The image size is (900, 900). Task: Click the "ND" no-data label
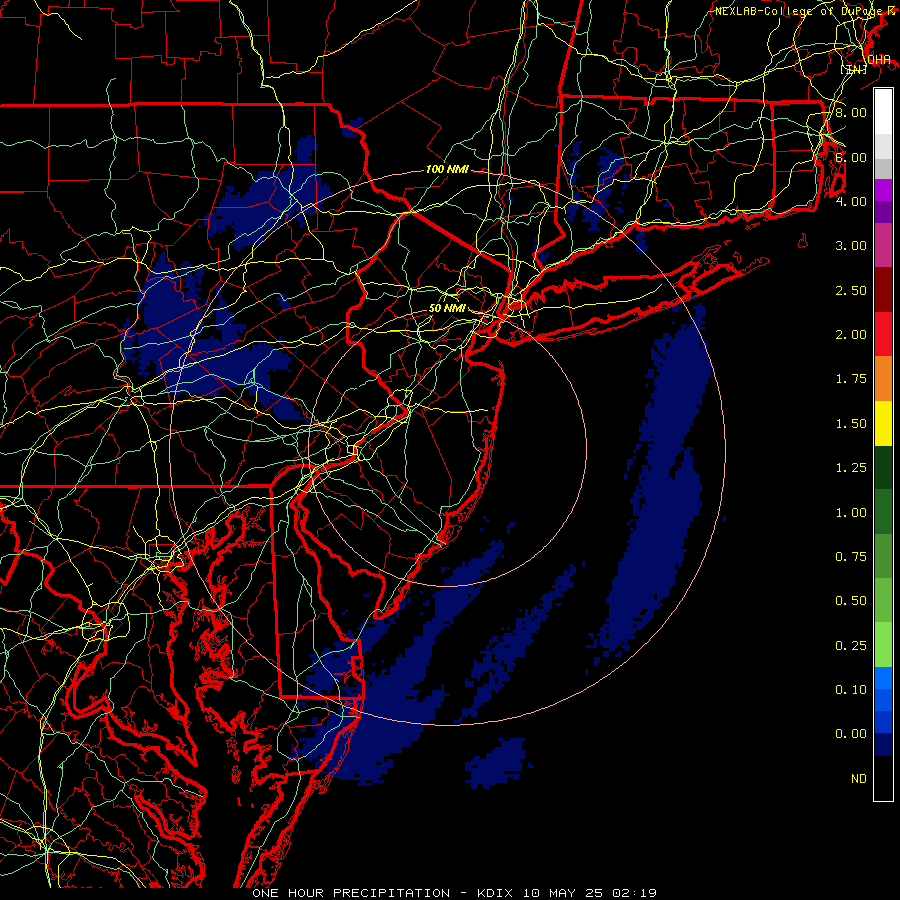click(859, 779)
